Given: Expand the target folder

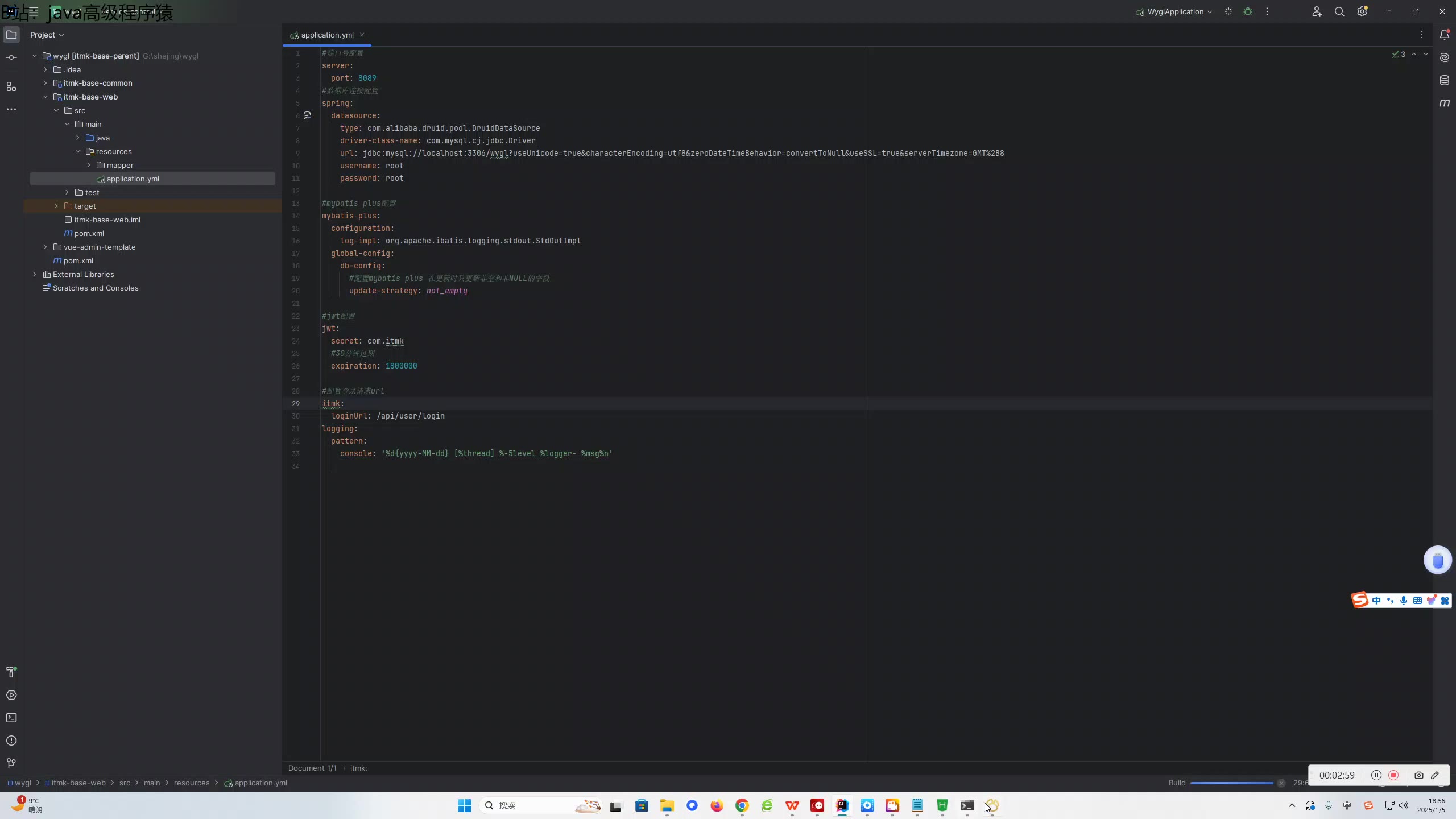Looking at the screenshot, I should coord(56,206).
